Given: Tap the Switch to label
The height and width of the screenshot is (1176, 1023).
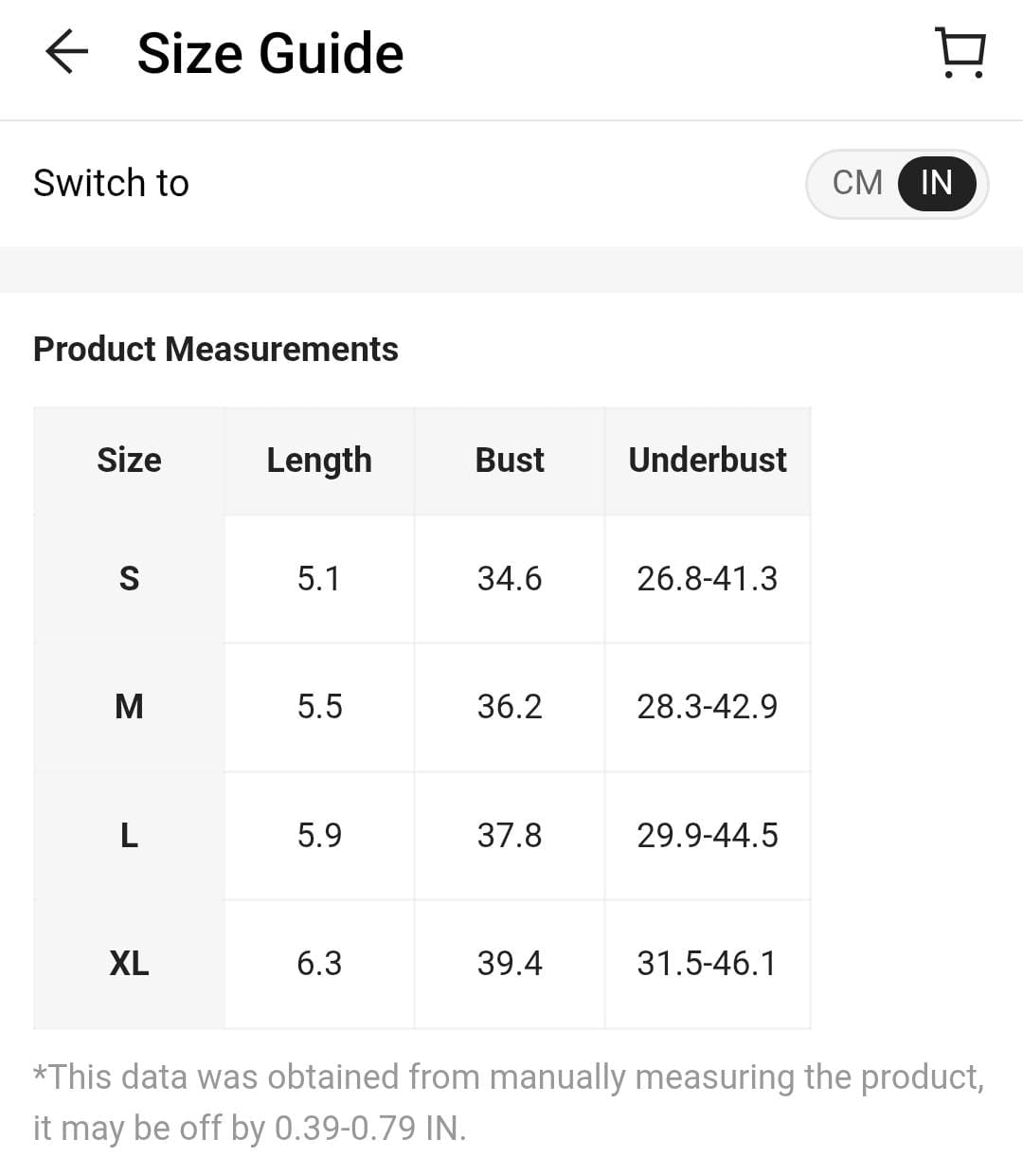Looking at the screenshot, I should 111,183.
